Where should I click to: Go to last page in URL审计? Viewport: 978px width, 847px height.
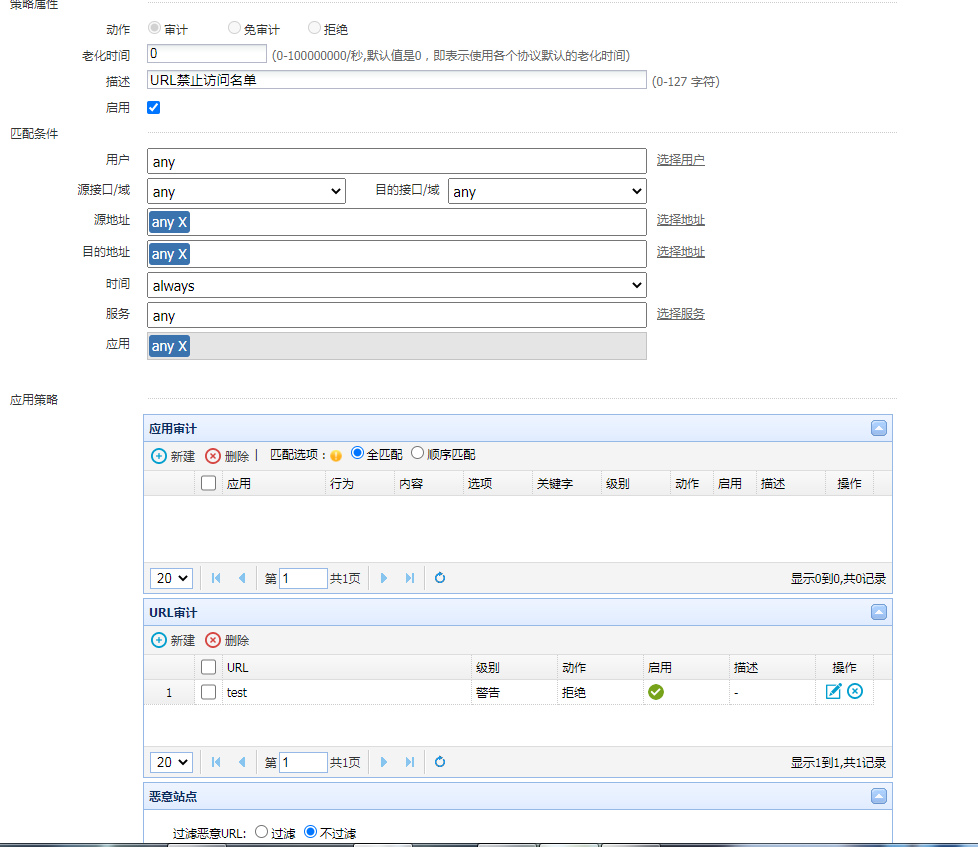point(410,762)
